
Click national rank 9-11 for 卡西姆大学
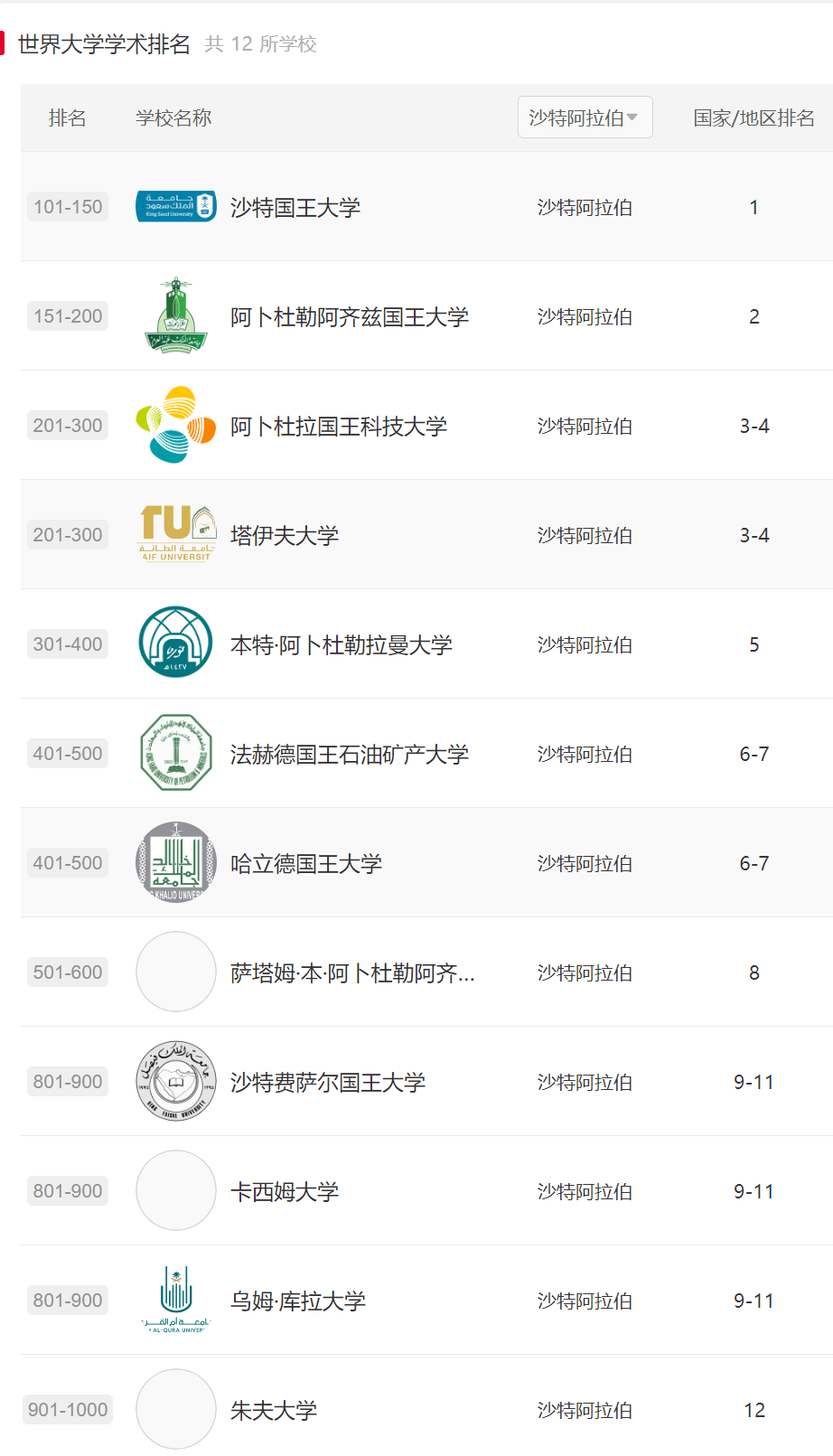coord(754,1191)
